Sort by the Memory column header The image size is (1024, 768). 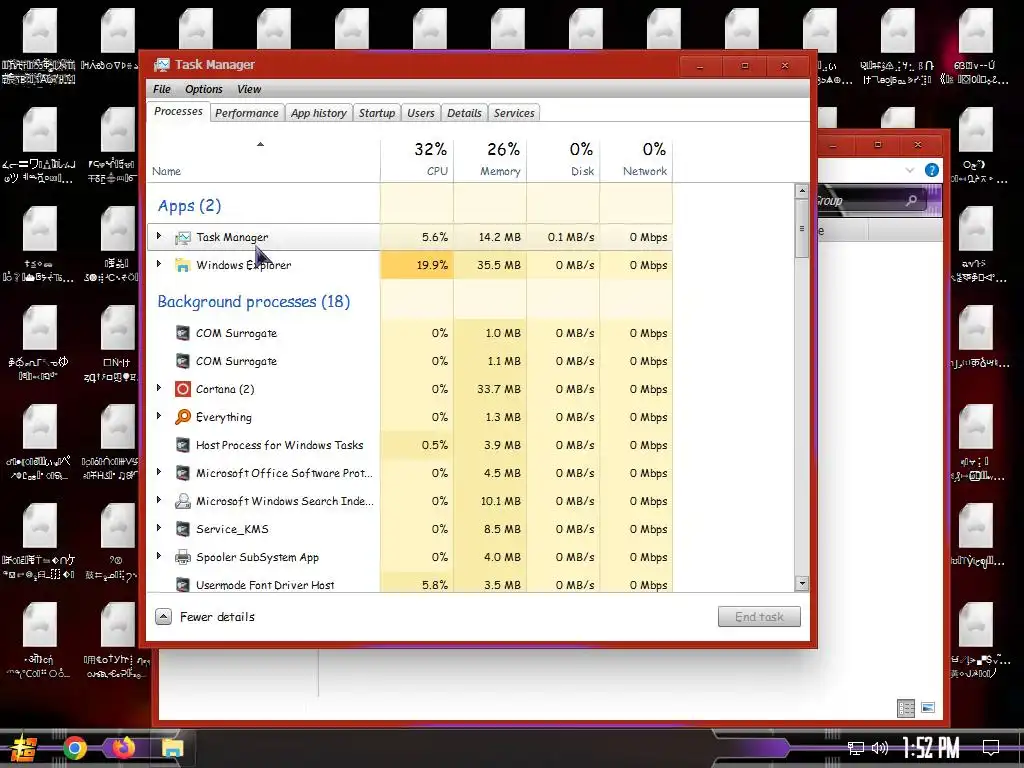[490, 159]
